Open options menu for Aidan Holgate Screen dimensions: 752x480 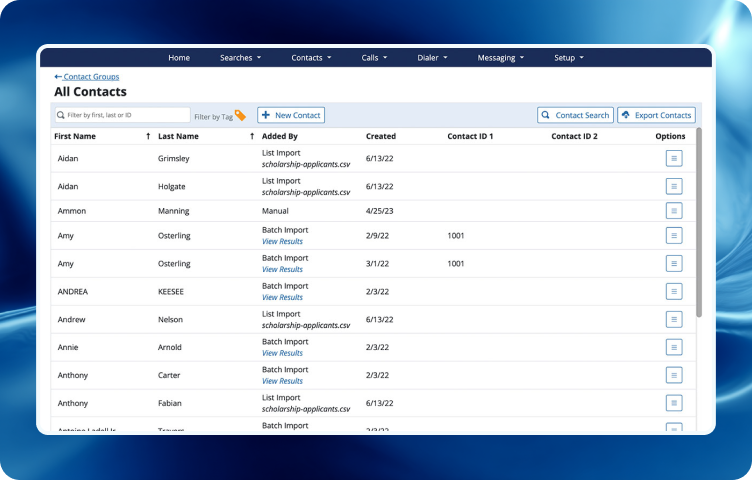674,186
